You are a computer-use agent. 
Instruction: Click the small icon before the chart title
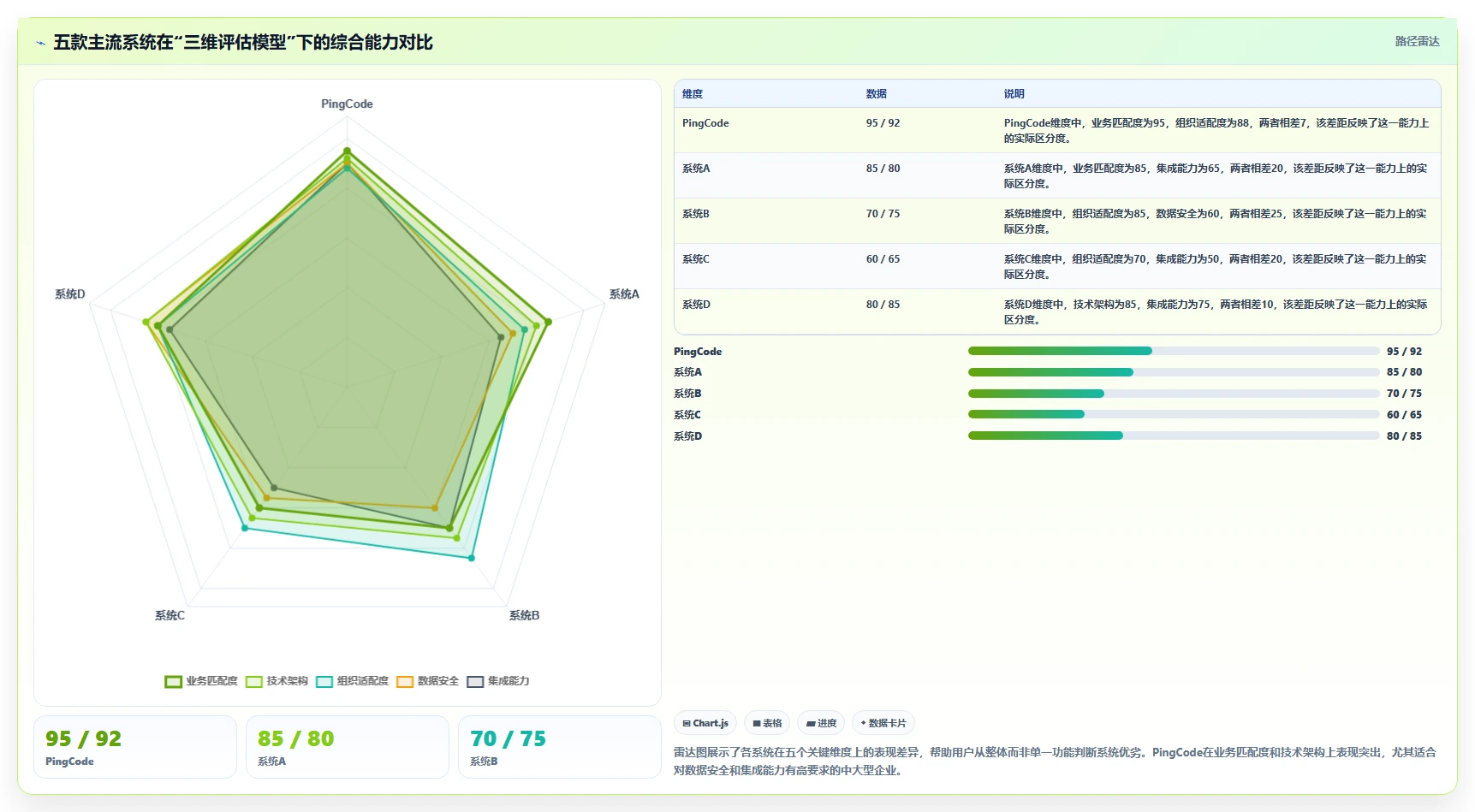[40, 43]
